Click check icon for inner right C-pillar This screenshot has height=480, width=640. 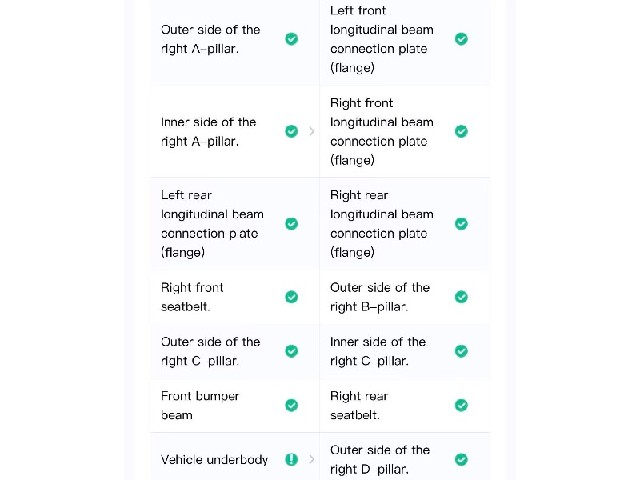[x=461, y=351]
